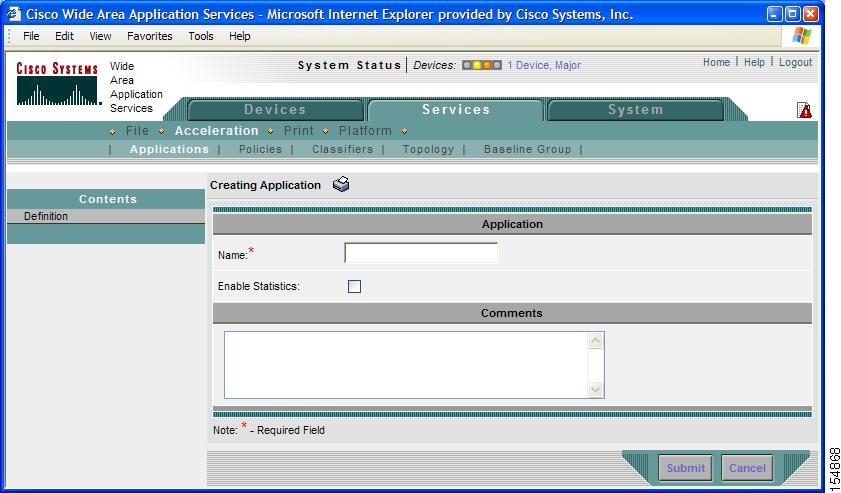This screenshot has height=493, width=841.
Task: Minimize the Internet Explorer window
Action: tap(774, 14)
